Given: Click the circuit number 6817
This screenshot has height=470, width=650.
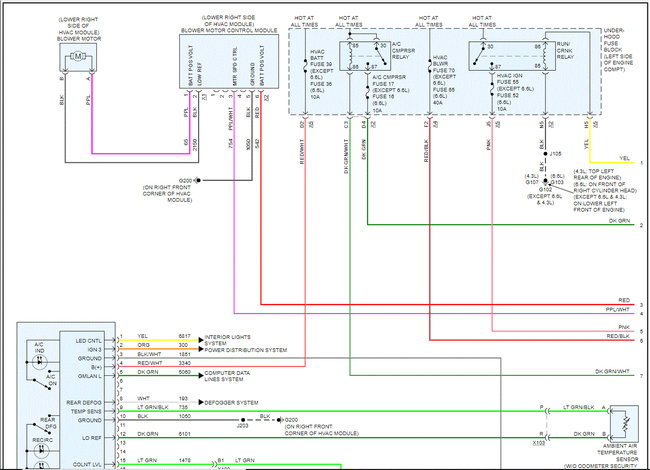Looking at the screenshot, I should (184, 336).
